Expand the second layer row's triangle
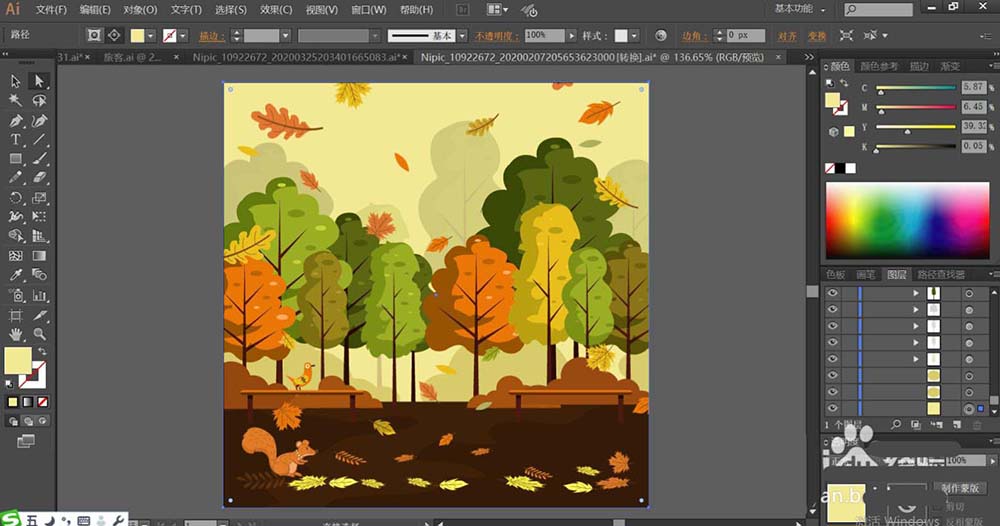 [916, 310]
